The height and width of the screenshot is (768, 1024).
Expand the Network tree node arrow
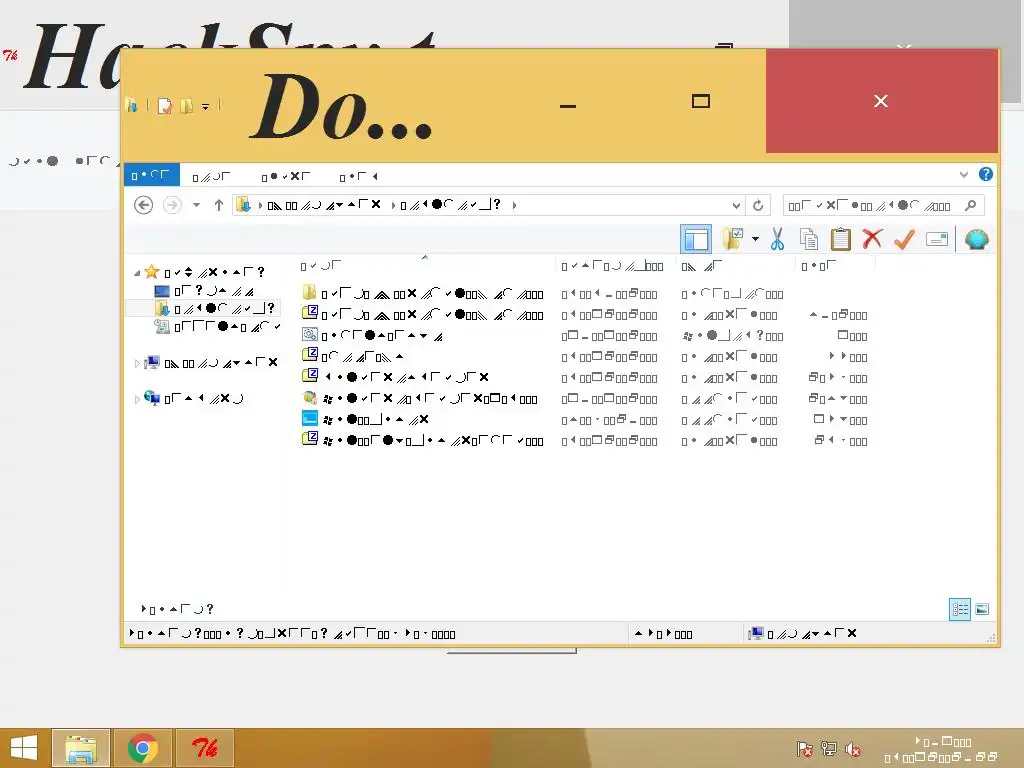(137, 398)
